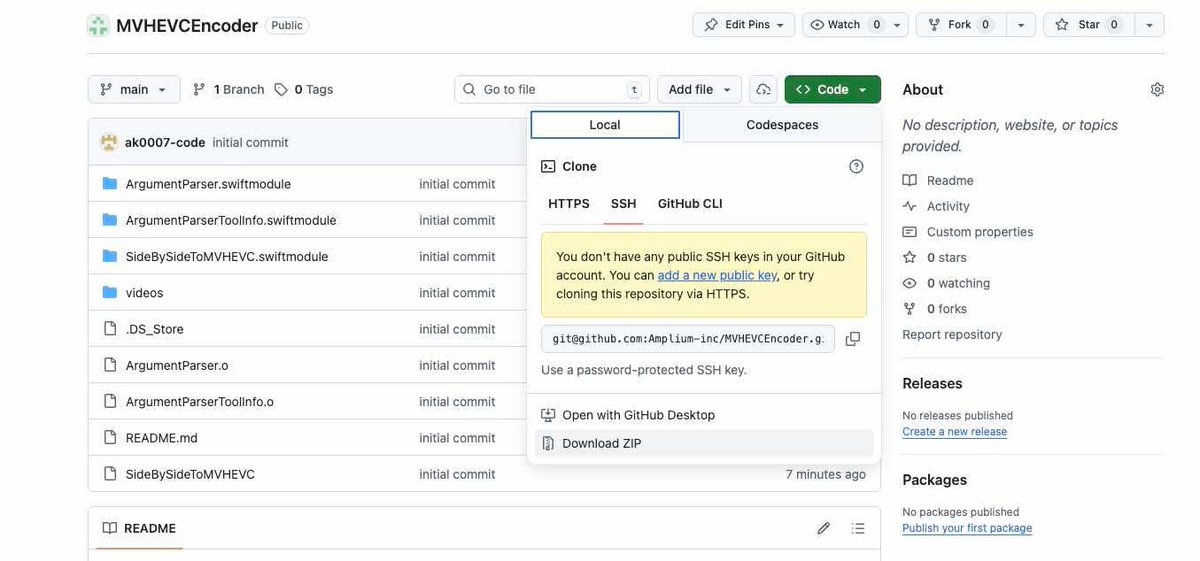Viewport: 1200px width, 561px height.
Task: Open the latest initial commit message
Action: click(x=250, y=142)
